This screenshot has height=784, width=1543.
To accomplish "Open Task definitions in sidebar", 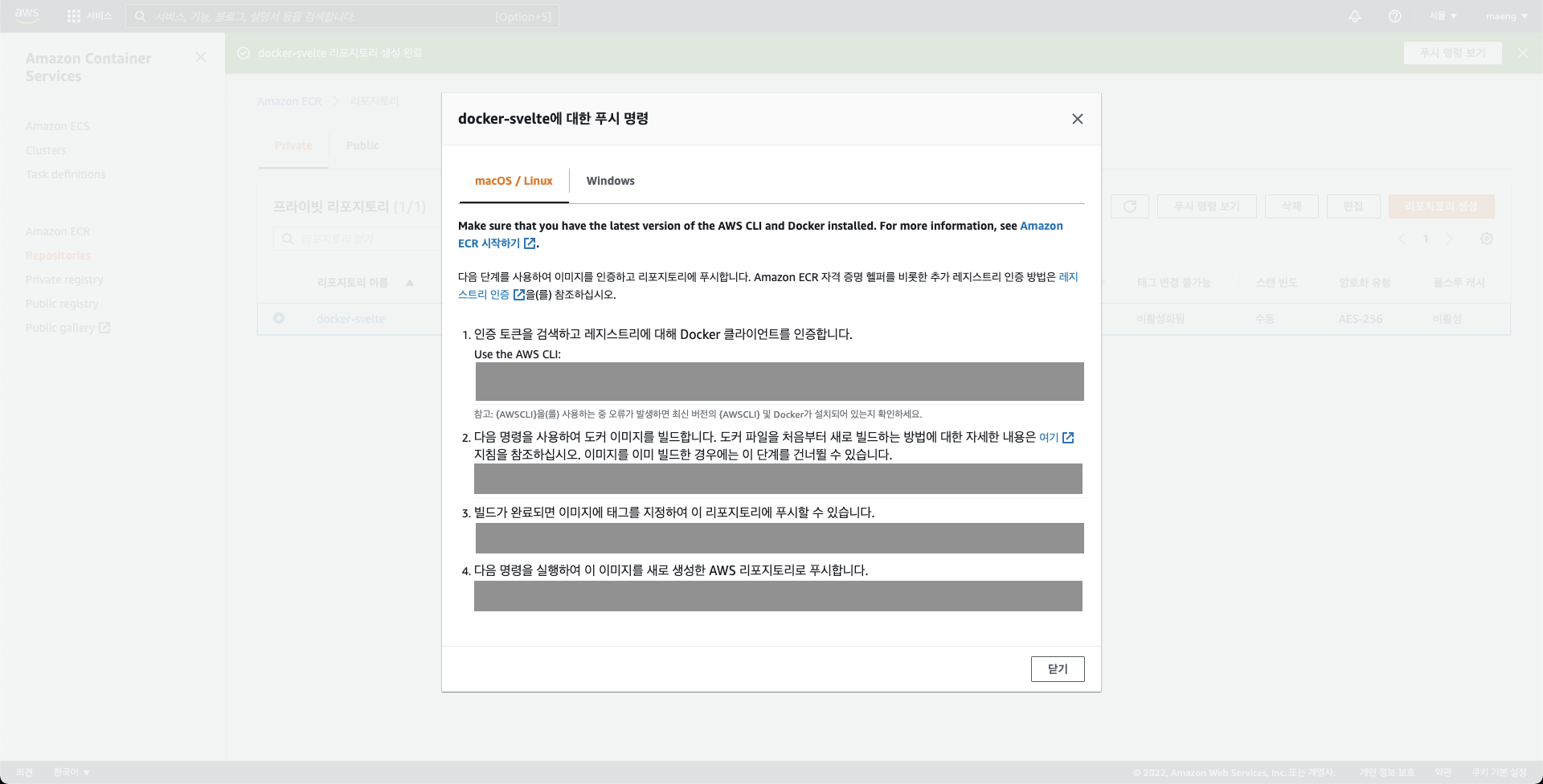I will click(66, 174).
